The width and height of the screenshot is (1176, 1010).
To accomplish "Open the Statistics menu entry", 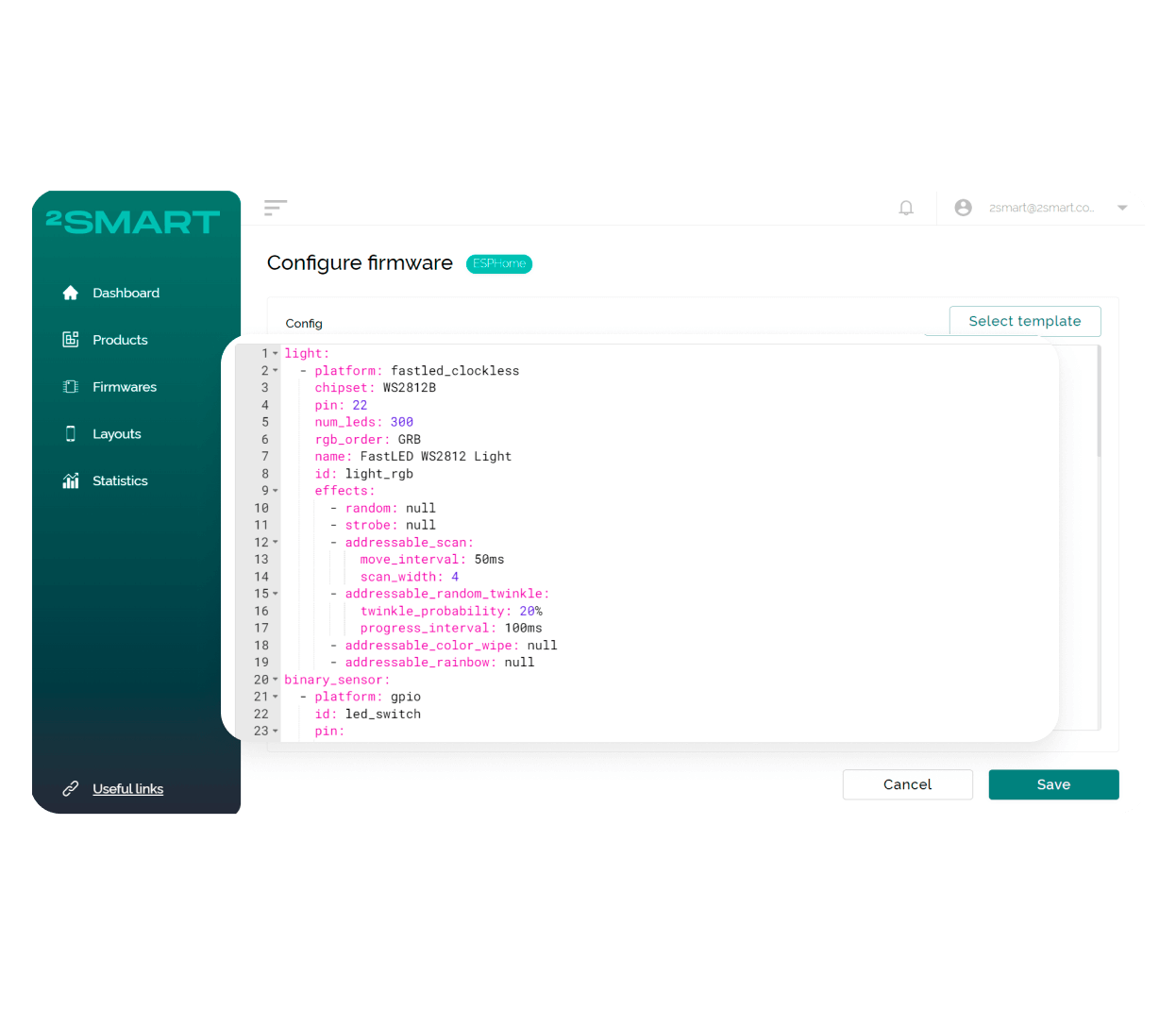I will click(120, 480).
